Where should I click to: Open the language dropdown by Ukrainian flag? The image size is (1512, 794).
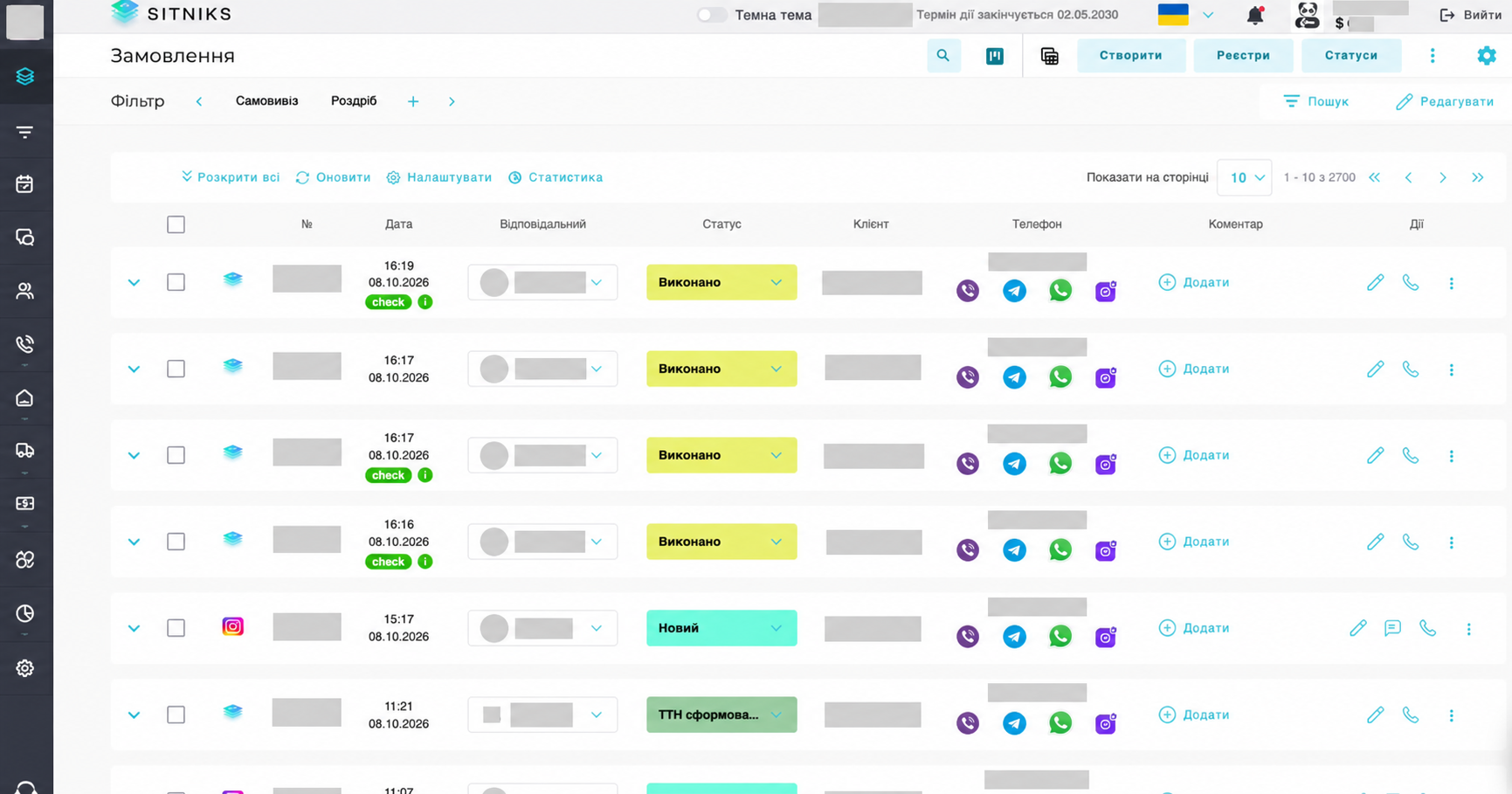(x=1208, y=15)
